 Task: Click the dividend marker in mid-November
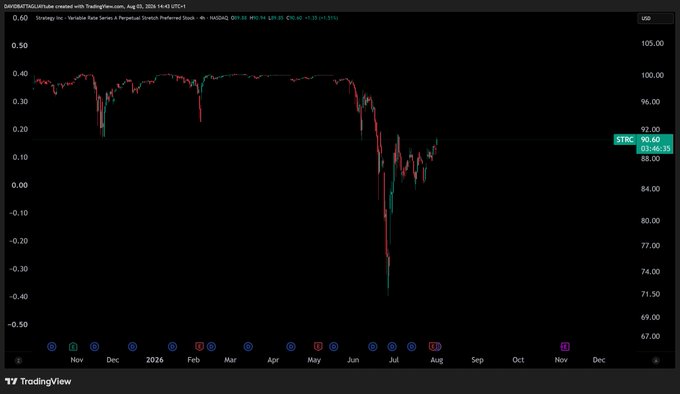pos(95,346)
